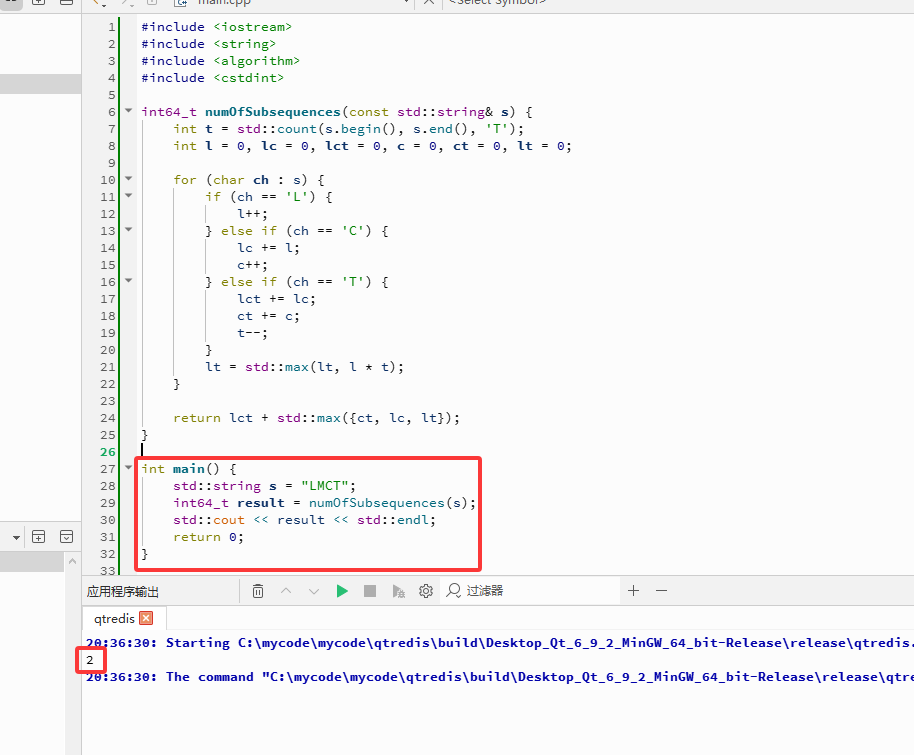The width and height of the screenshot is (914, 755).
Task: Click the 't--;' statement
Action: 252,333
